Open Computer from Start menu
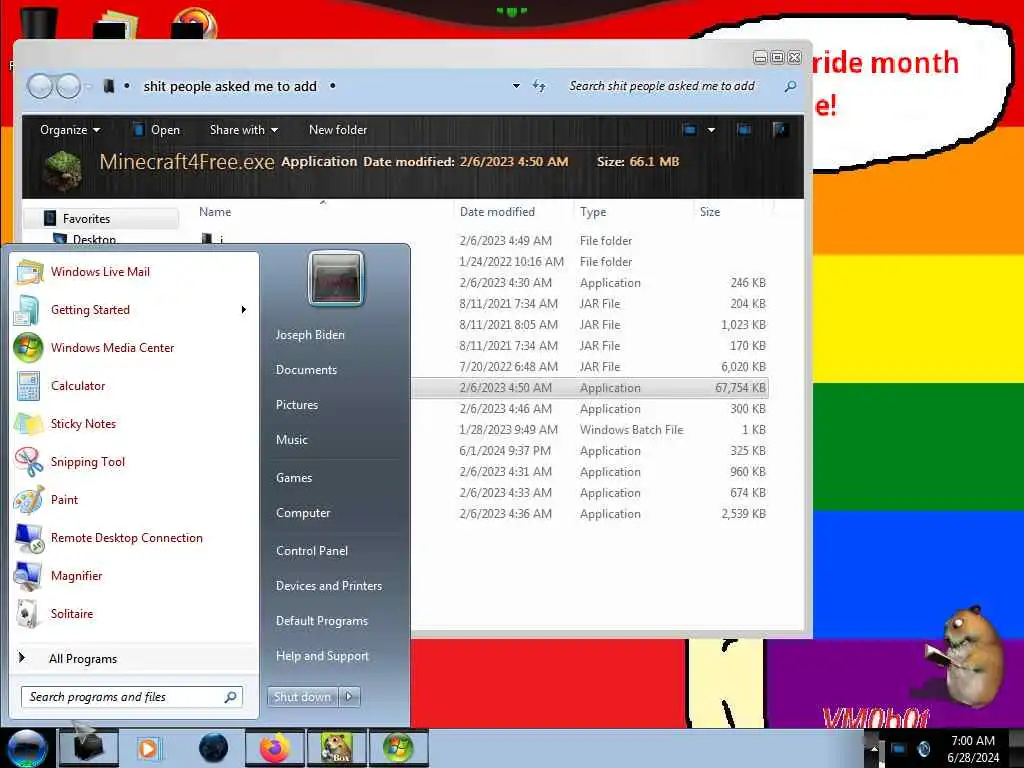This screenshot has width=1024, height=768. coord(303,513)
